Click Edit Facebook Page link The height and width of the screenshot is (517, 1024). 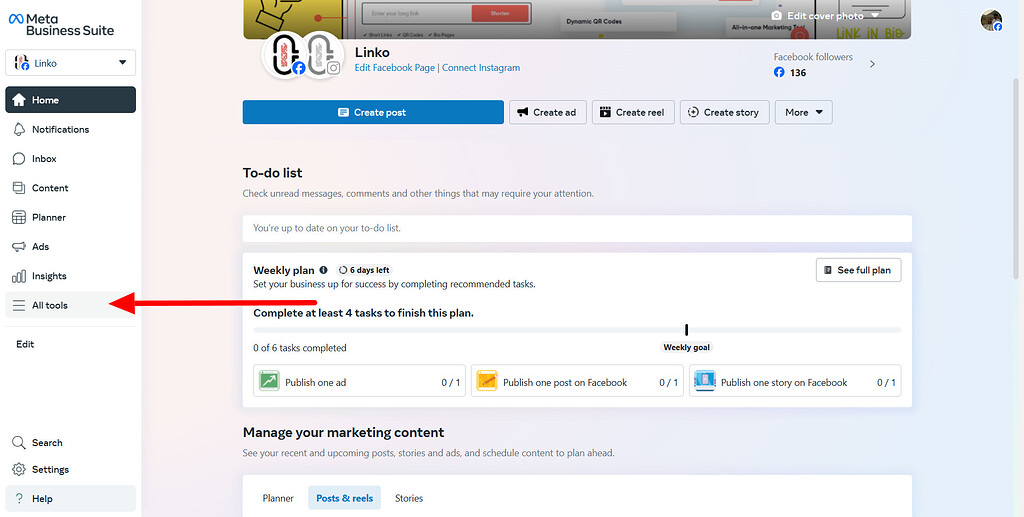pos(394,67)
